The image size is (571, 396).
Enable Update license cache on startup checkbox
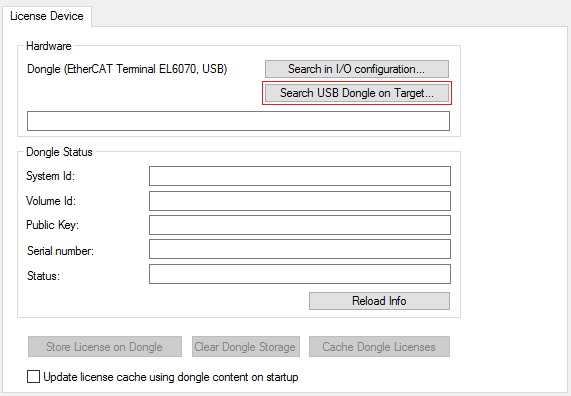[x=34, y=377]
